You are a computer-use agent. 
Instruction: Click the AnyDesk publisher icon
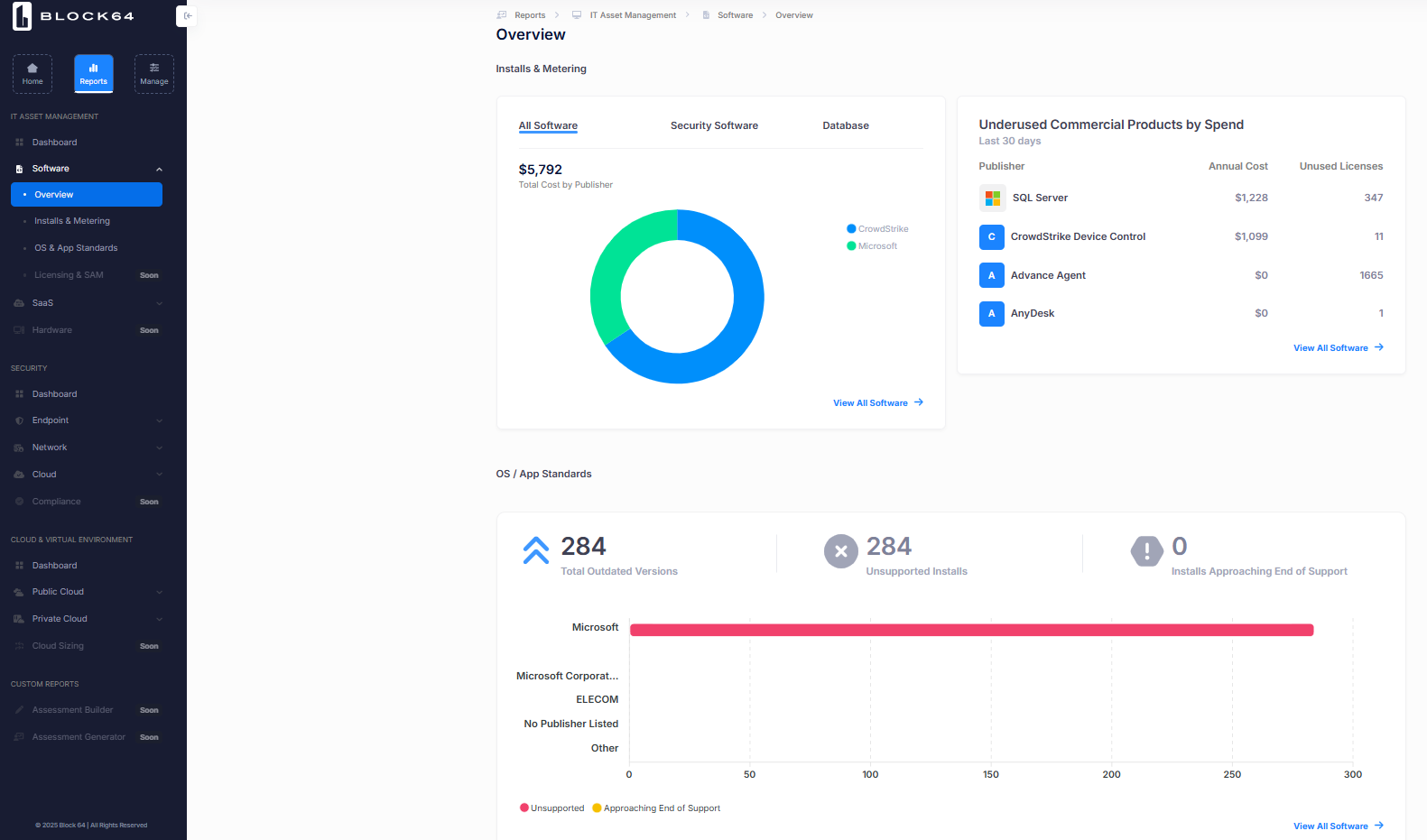992,313
